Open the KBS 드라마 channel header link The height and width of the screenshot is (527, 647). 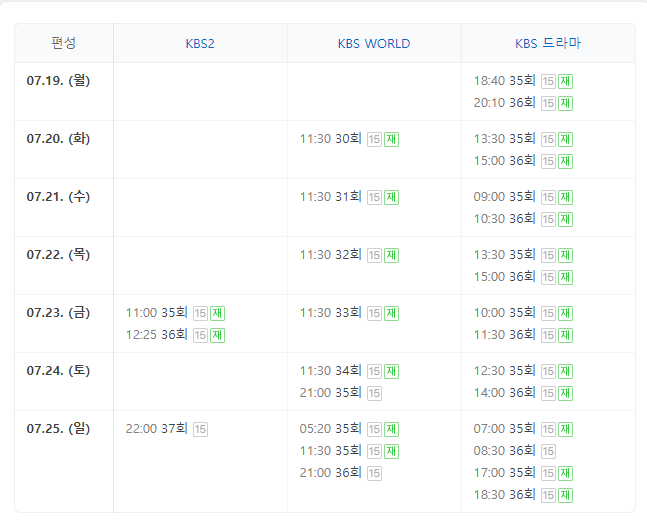click(548, 43)
